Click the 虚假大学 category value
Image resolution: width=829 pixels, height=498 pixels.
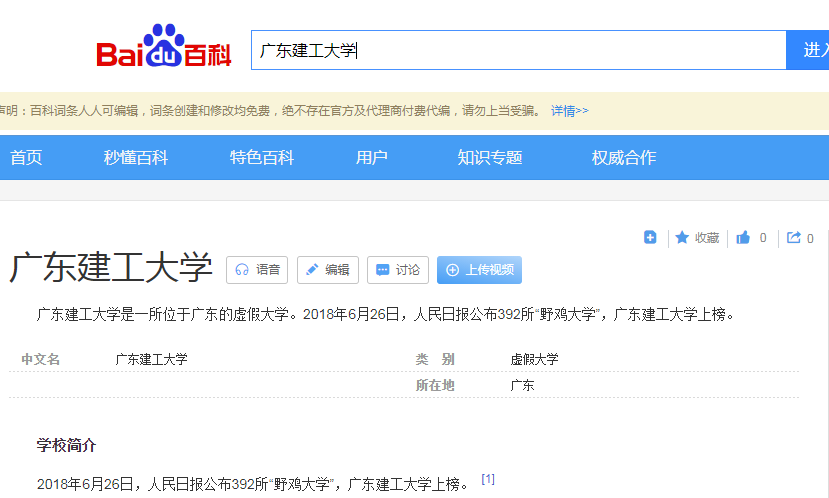coord(535,359)
